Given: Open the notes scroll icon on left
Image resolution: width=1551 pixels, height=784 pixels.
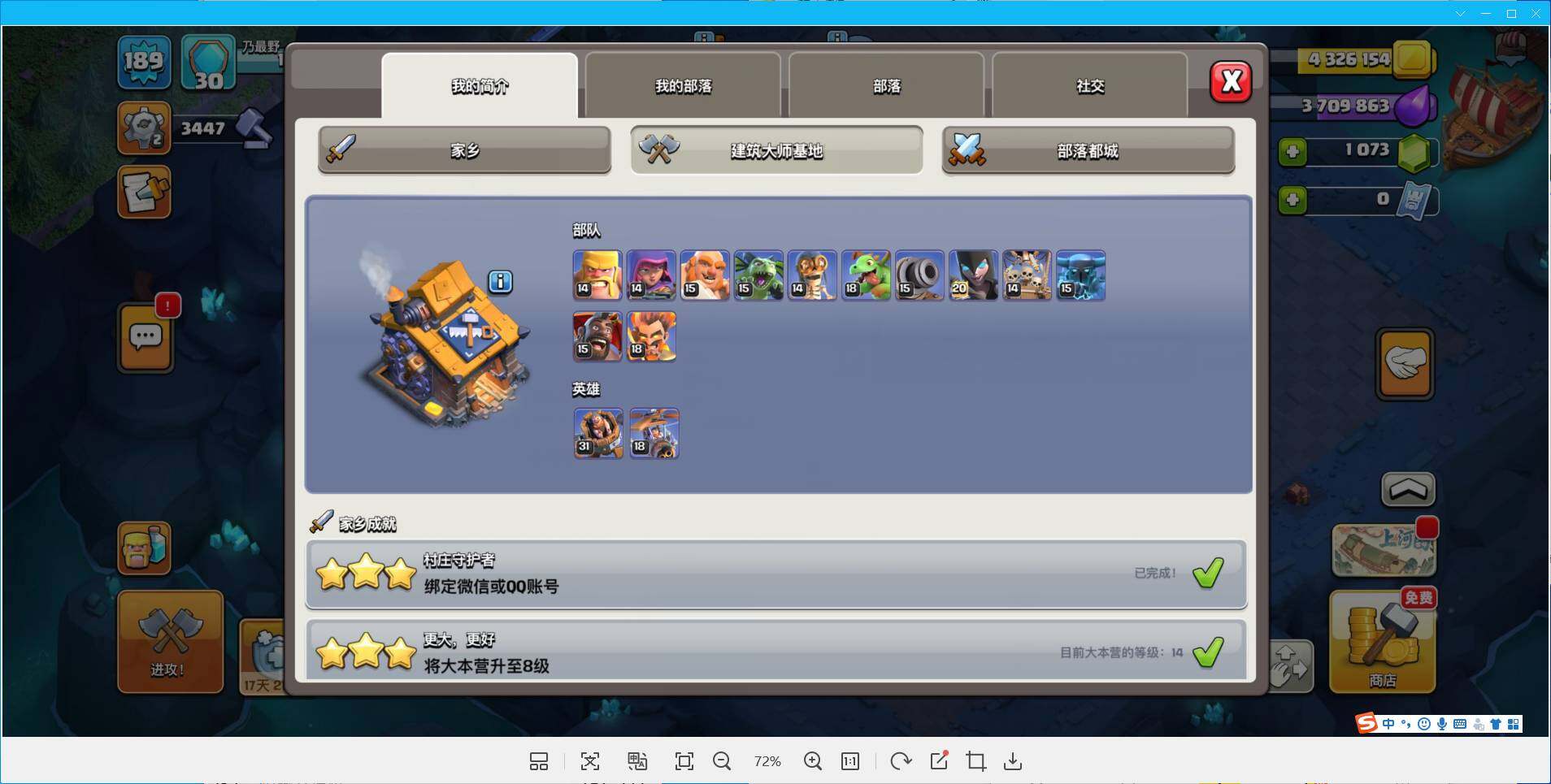Looking at the screenshot, I should pos(144,193).
